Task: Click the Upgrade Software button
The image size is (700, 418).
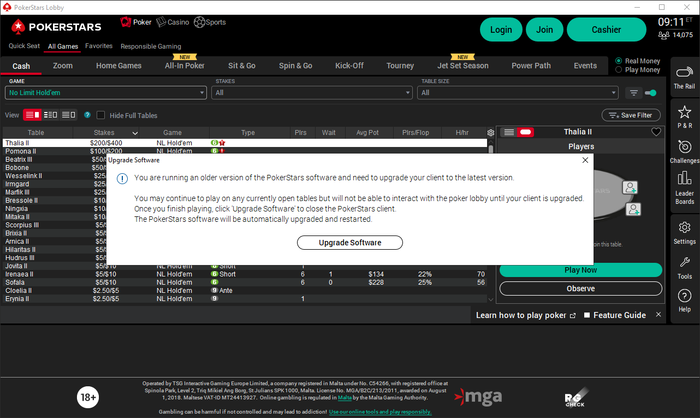Action: point(350,242)
